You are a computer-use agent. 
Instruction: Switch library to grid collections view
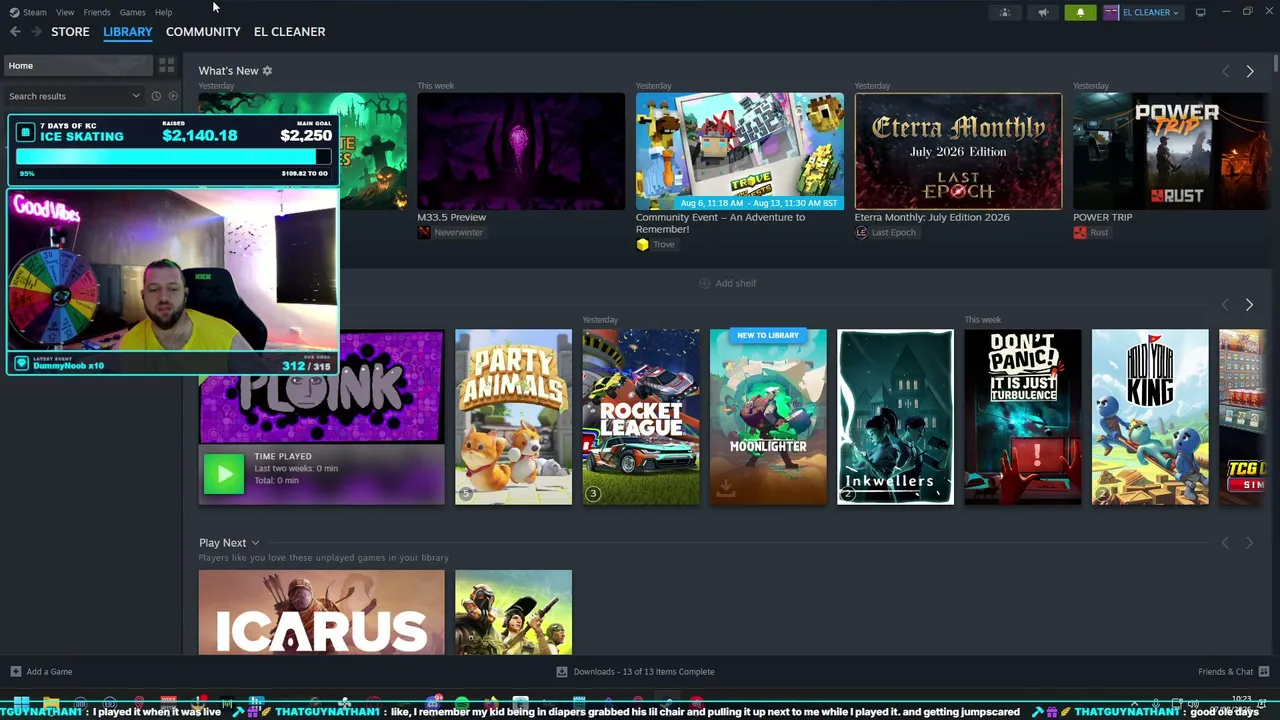click(x=166, y=65)
